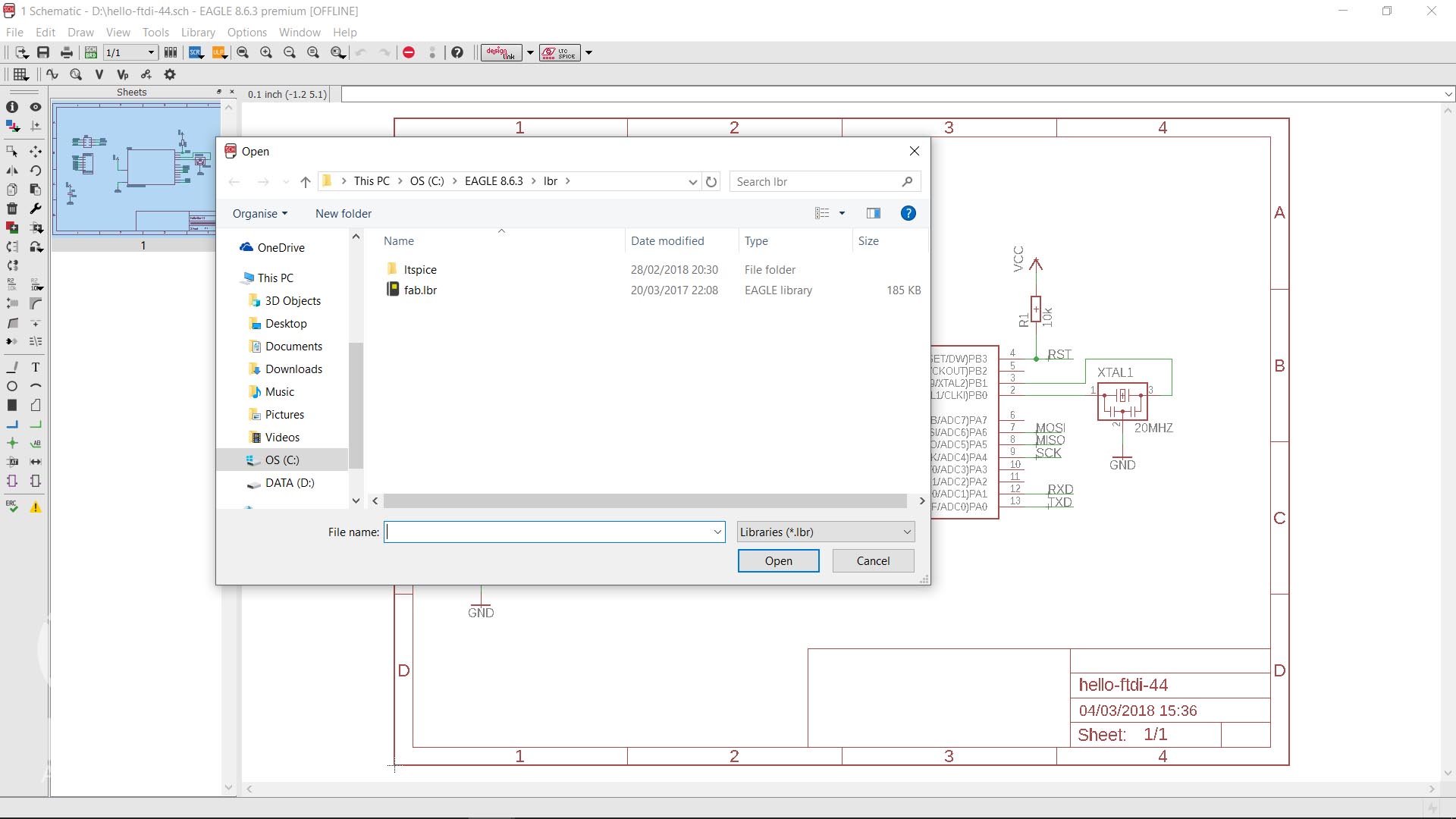Go up one folder level arrow
1456x819 pixels.
coord(305,182)
